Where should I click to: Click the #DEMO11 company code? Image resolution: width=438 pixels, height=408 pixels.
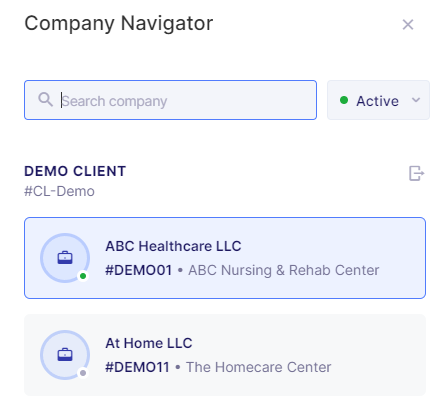click(x=137, y=367)
